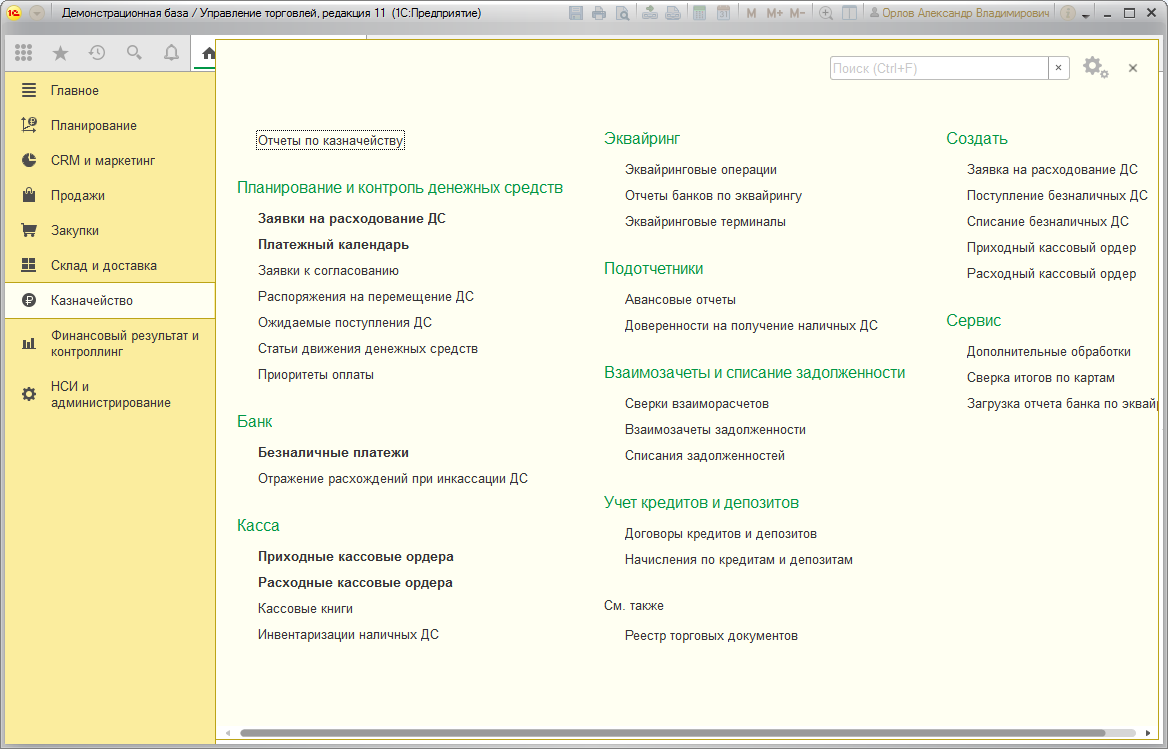Open the Главное section
1168x749 pixels.
pos(110,90)
